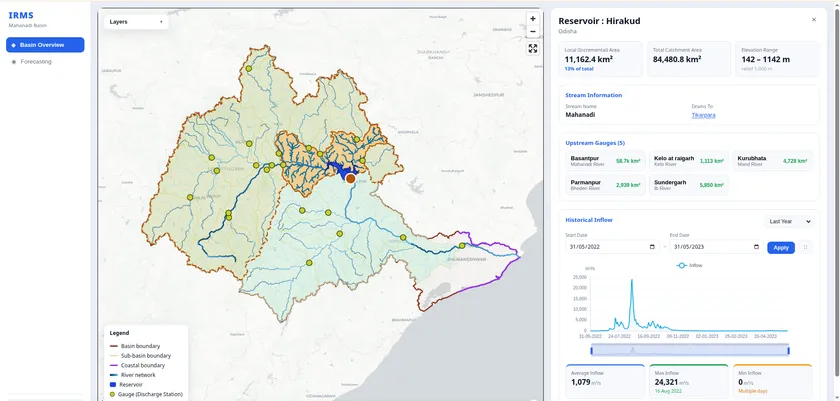Close the Hirakud reservoir details panel
Screen dimensions: 840x401
tap(814, 20)
